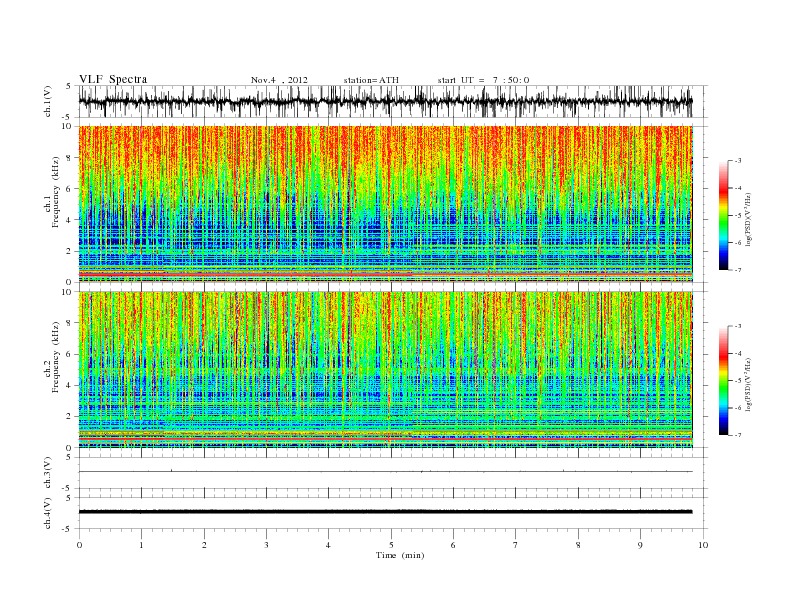Click the lower color scale bar for ch.2

point(723,381)
